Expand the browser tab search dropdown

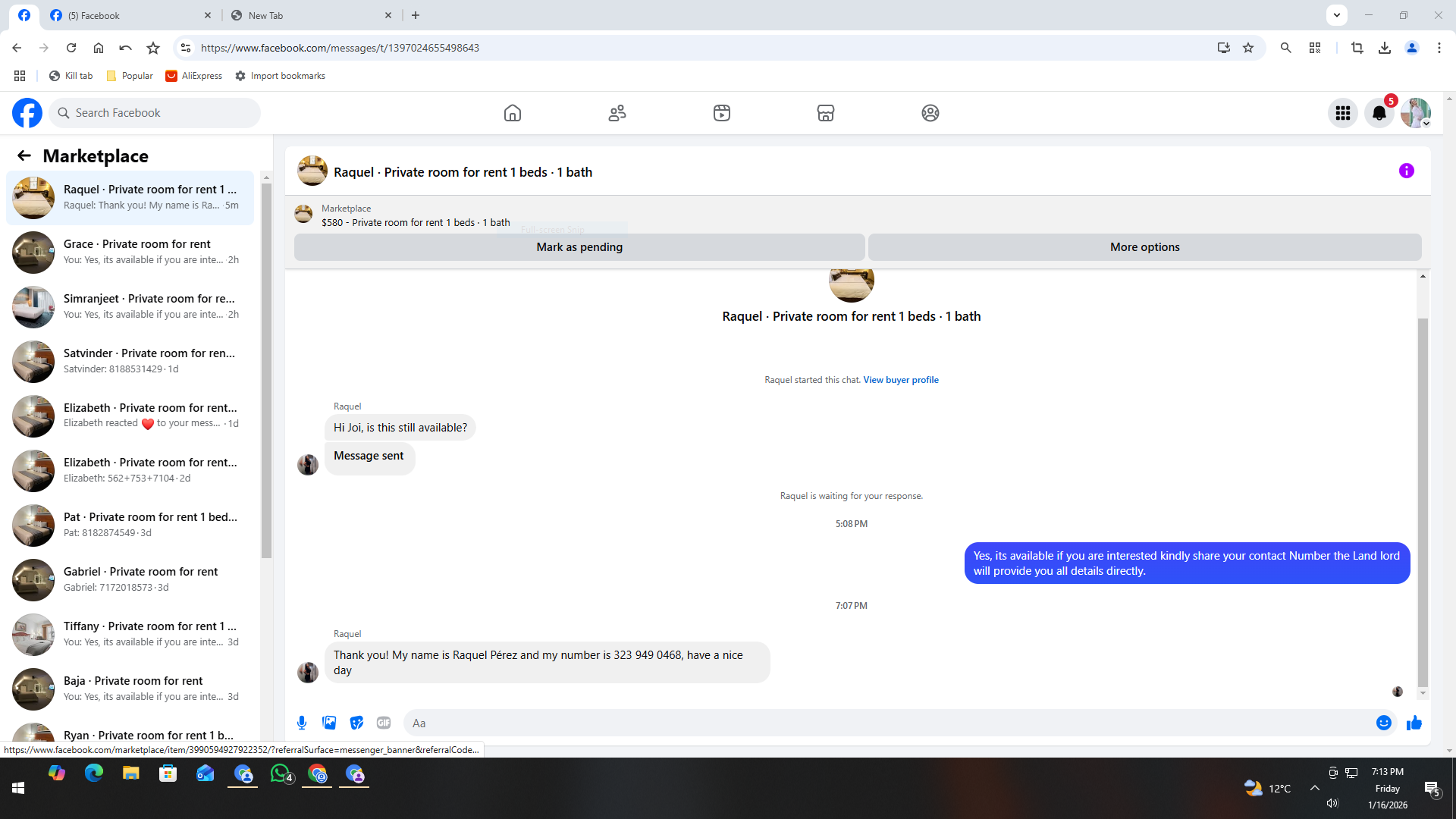(x=1336, y=14)
